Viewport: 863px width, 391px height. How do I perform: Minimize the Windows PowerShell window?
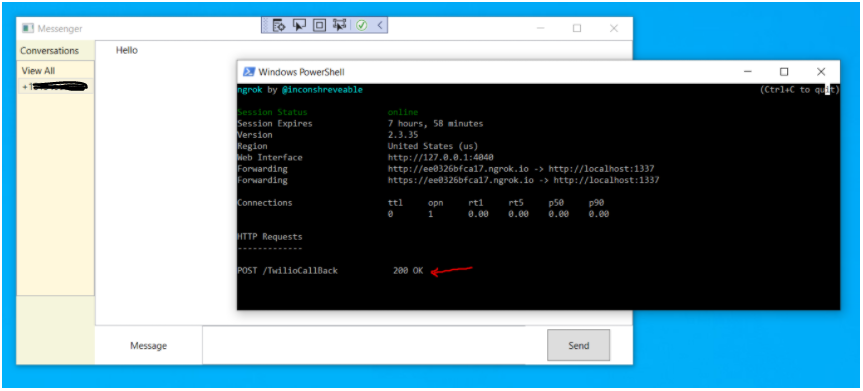(x=747, y=72)
